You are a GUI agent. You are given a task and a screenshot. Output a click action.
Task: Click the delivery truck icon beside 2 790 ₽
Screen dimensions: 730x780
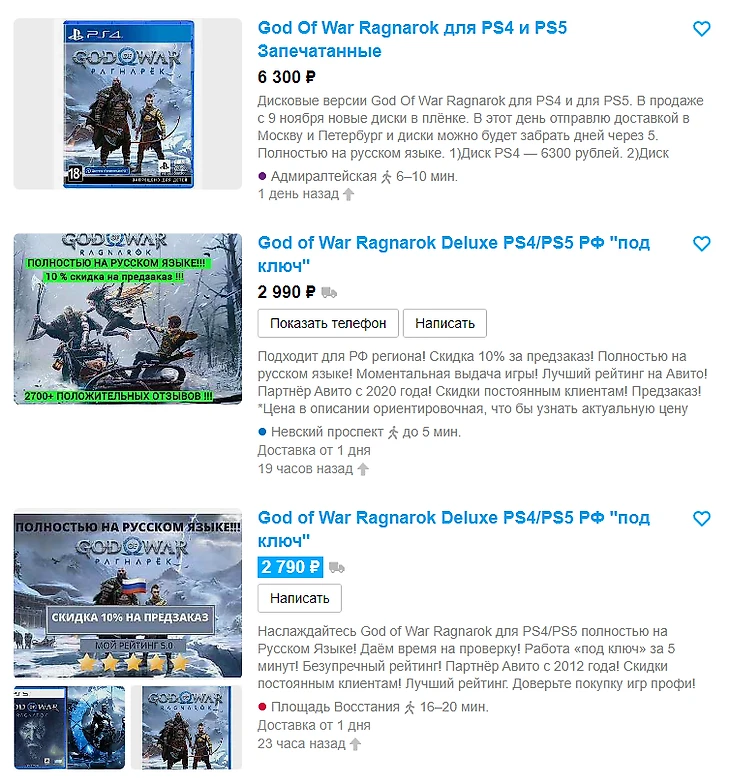[x=336, y=568]
